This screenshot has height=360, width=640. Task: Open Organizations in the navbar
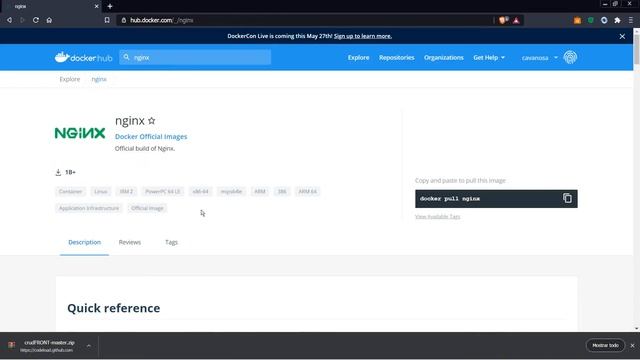[x=444, y=58]
